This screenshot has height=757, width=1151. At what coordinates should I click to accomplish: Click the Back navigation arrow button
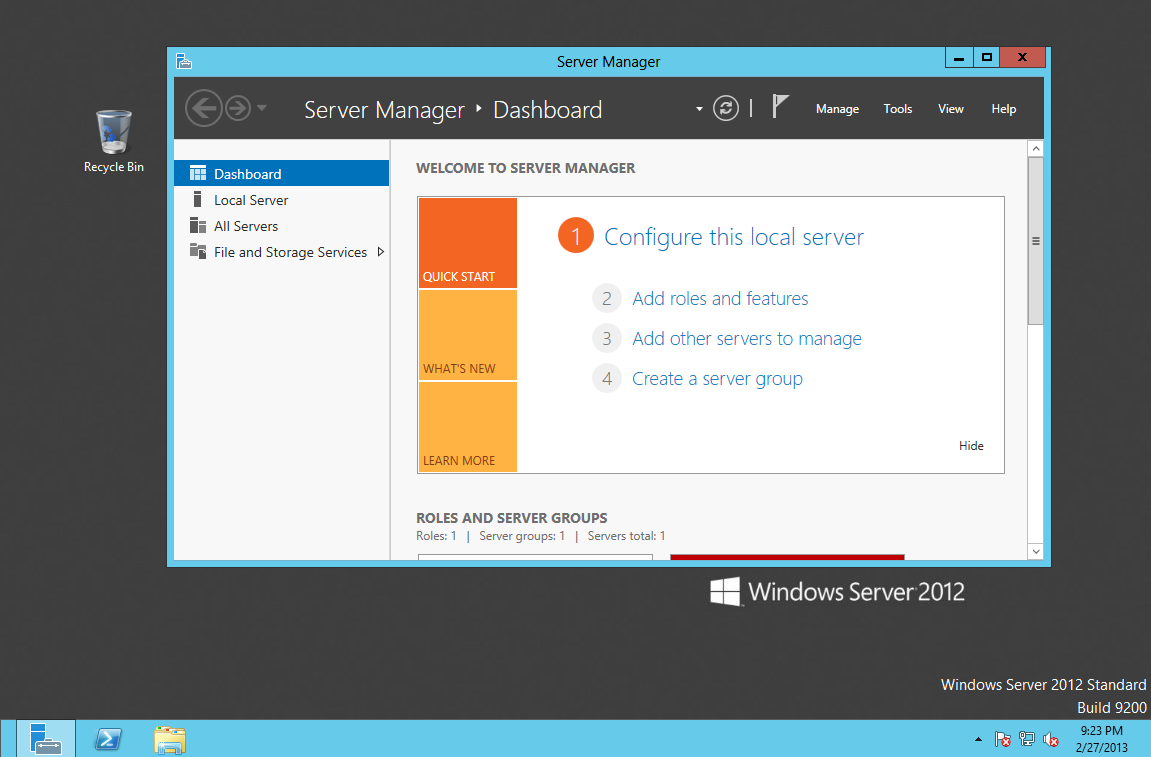(203, 109)
